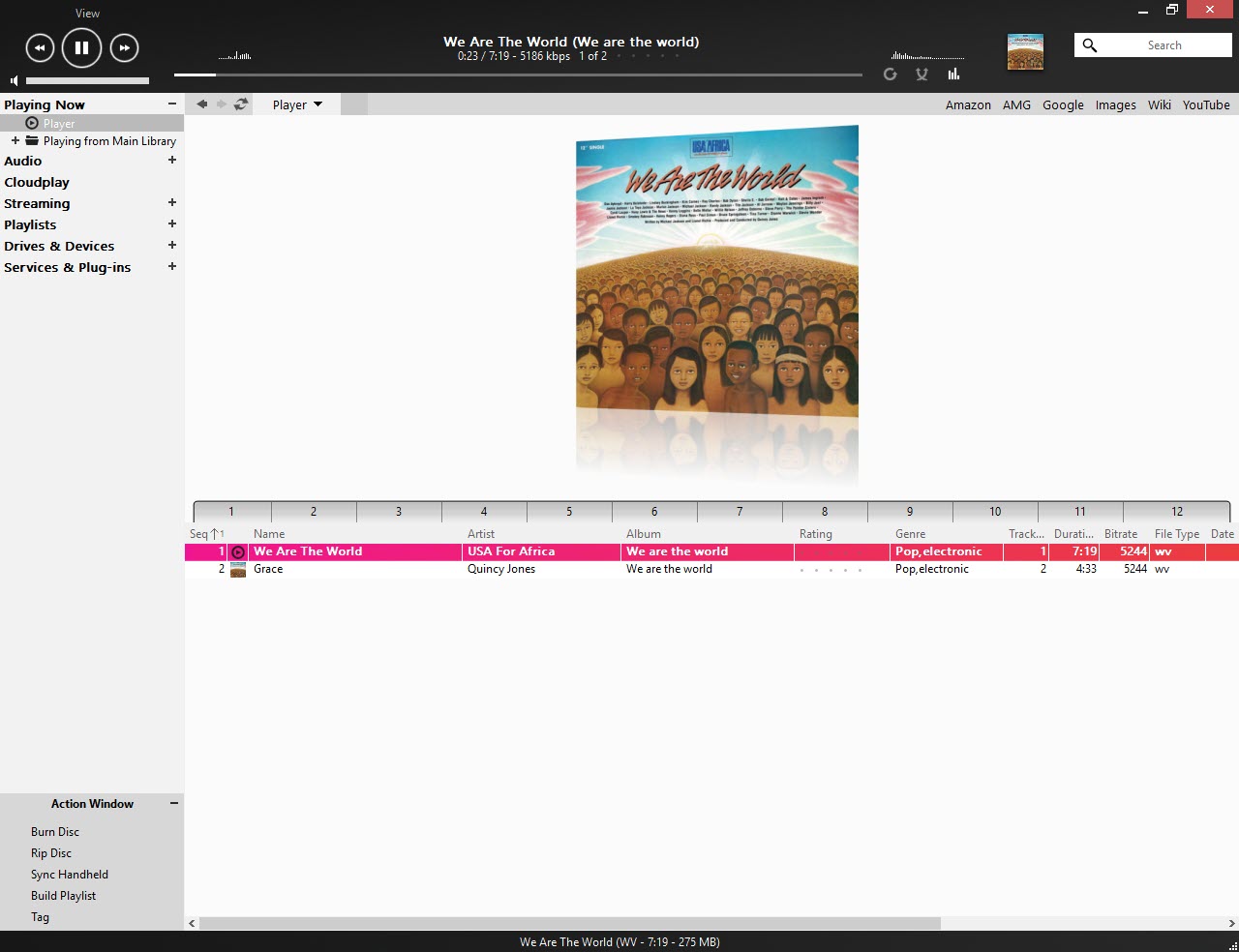The image size is (1239, 952).
Task: Select tab 4 in numbered strip
Action: [484, 512]
